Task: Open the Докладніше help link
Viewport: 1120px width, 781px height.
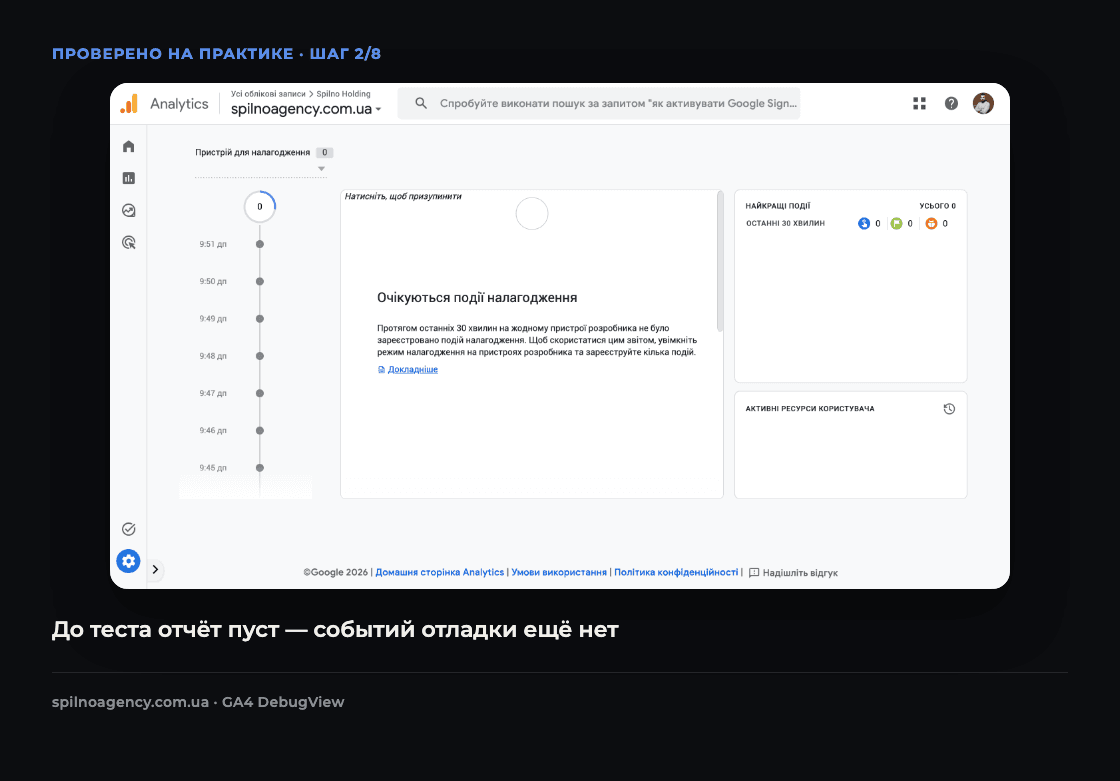Action: point(413,369)
